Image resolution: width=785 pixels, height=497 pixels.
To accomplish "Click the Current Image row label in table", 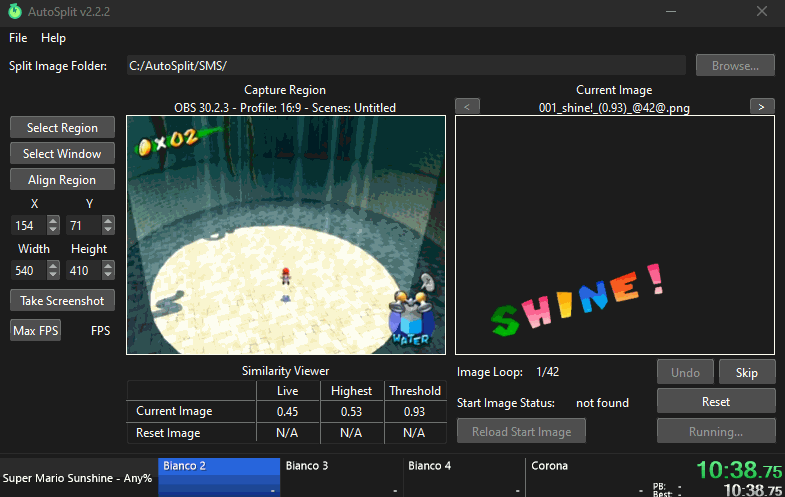I will tap(174, 411).
